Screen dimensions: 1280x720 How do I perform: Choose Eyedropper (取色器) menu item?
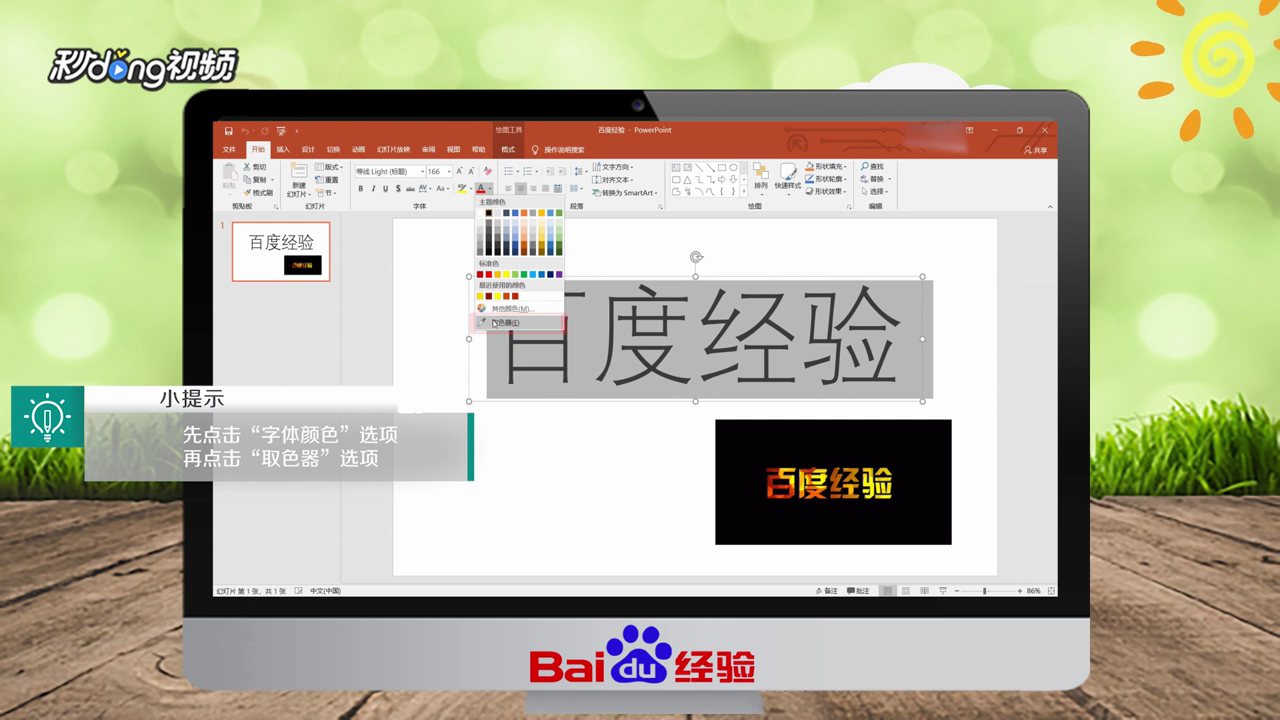(x=519, y=323)
